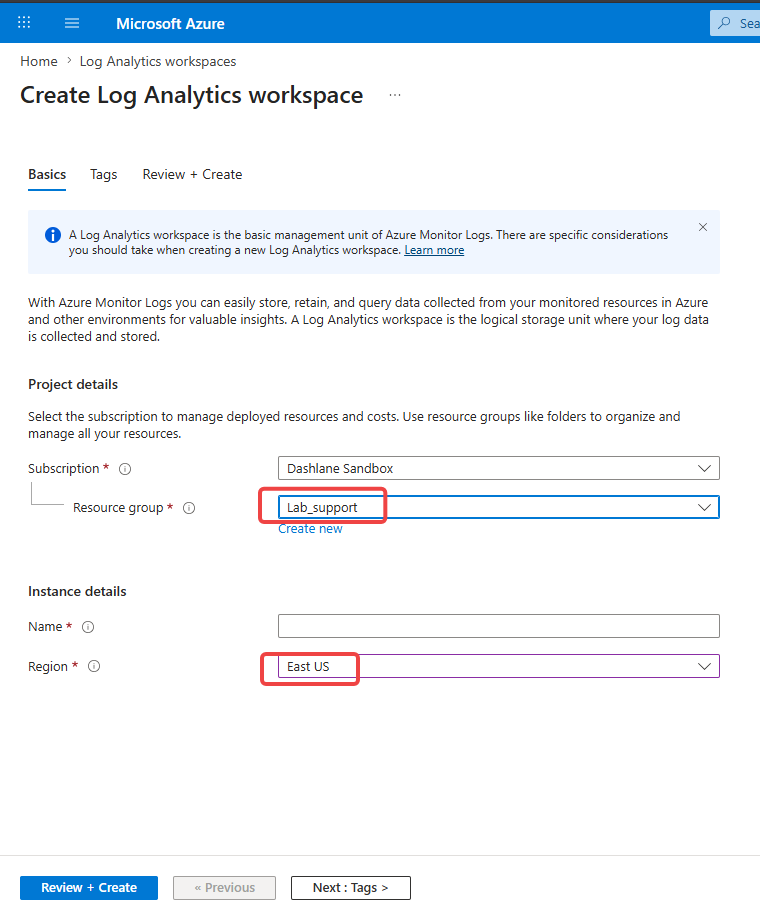760x912 pixels.
Task: Open the Learn more link
Action: pyautogui.click(x=434, y=250)
